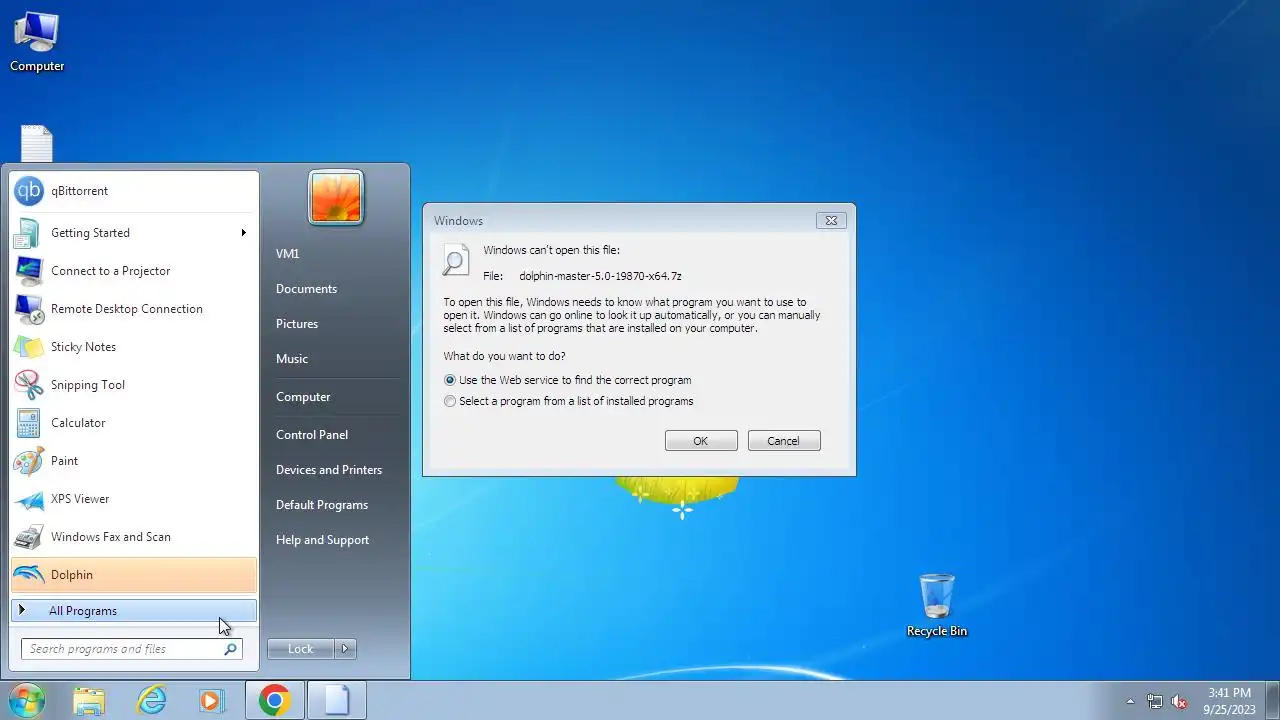The image size is (1280, 720).
Task: Click the magnifier icon in search box
Action: click(230, 649)
